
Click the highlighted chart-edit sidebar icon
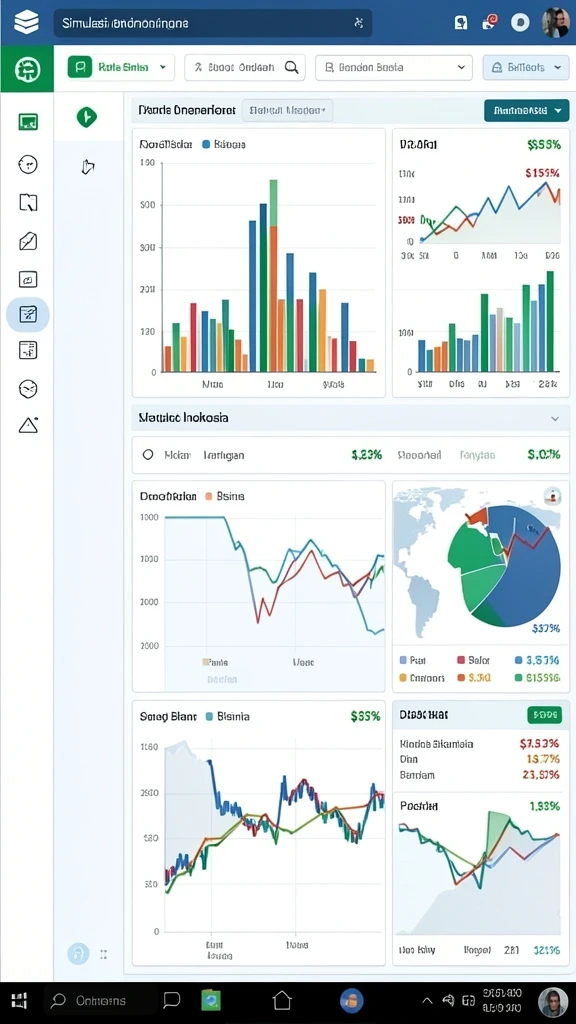(x=28, y=314)
